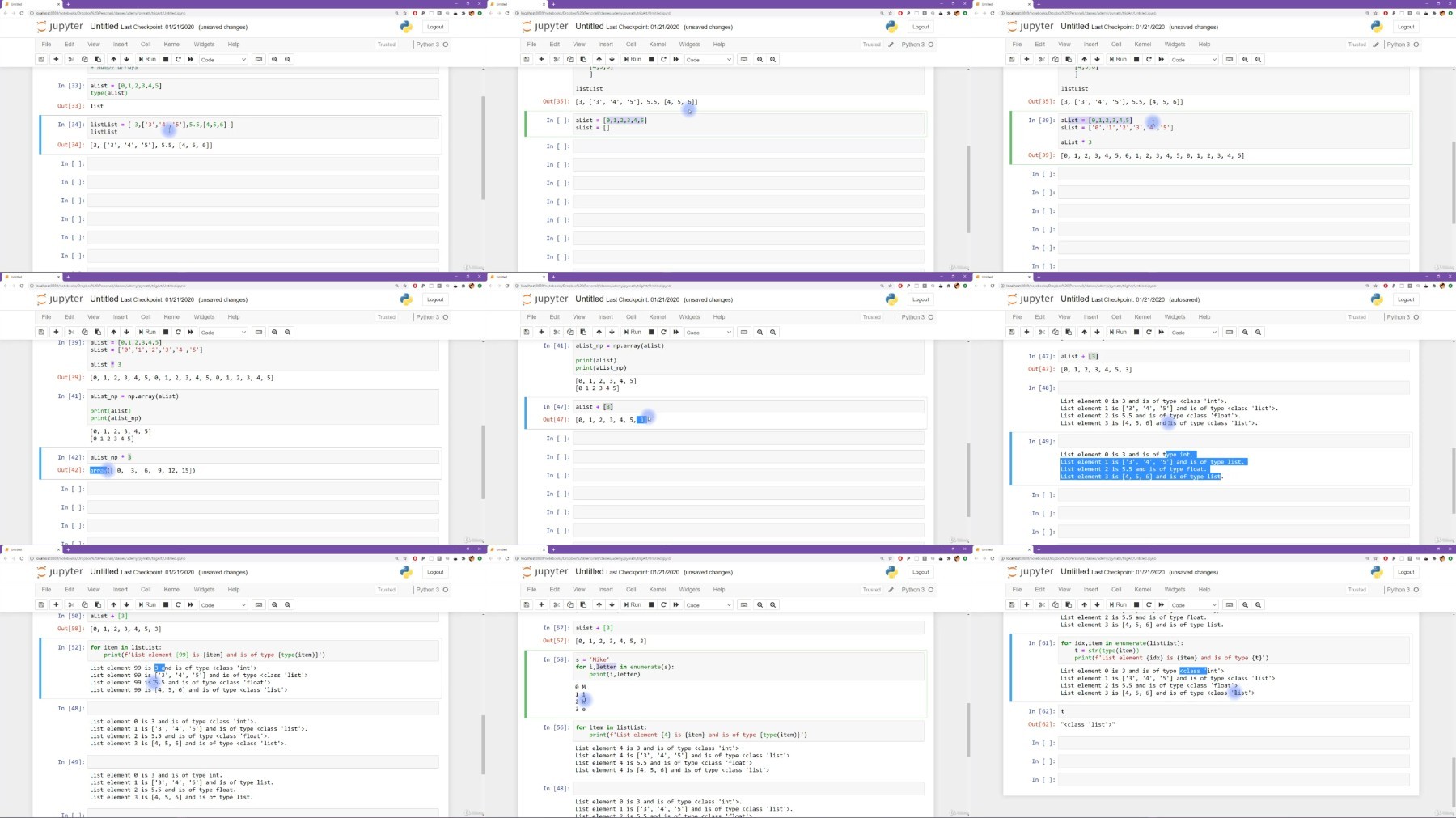Image resolution: width=1456 pixels, height=818 pixels.
Task: Paste cells in the bottom-left notebook toolbar
Action: [x=98, y=604]
